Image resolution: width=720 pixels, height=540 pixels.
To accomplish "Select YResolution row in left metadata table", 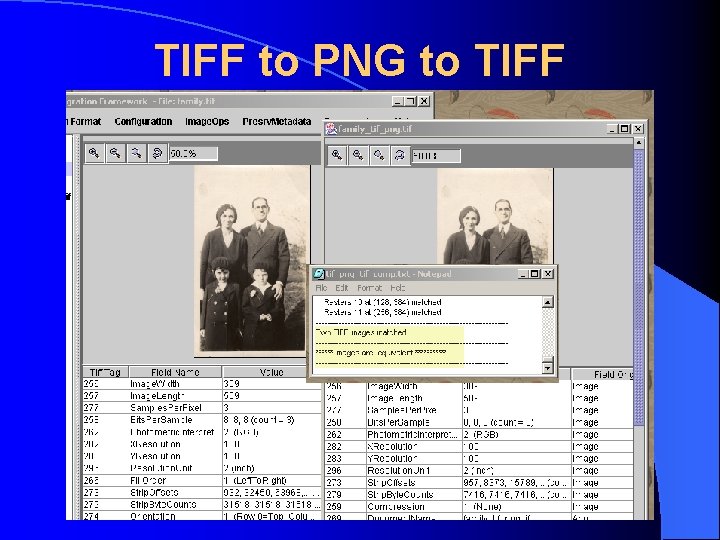I will coord(202,456).
